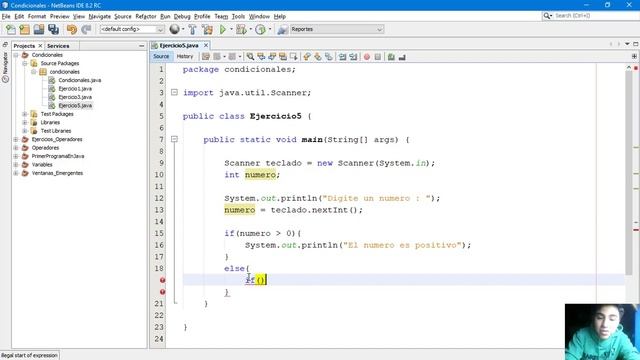640x360 pixels.
Task: Click the icon beside the Reportes dropdown
Action: pyautogui.click(x=282, y=29)
